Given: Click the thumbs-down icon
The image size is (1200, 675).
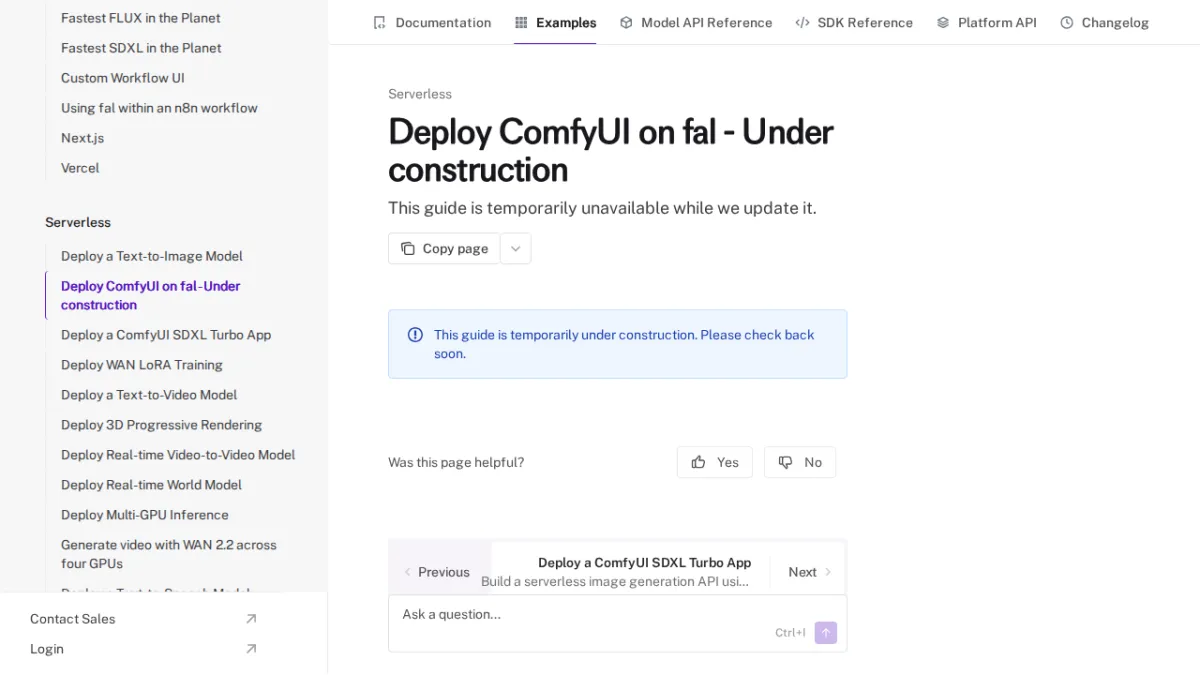Looking at the screenshot, I should click(x=786, y=462).
